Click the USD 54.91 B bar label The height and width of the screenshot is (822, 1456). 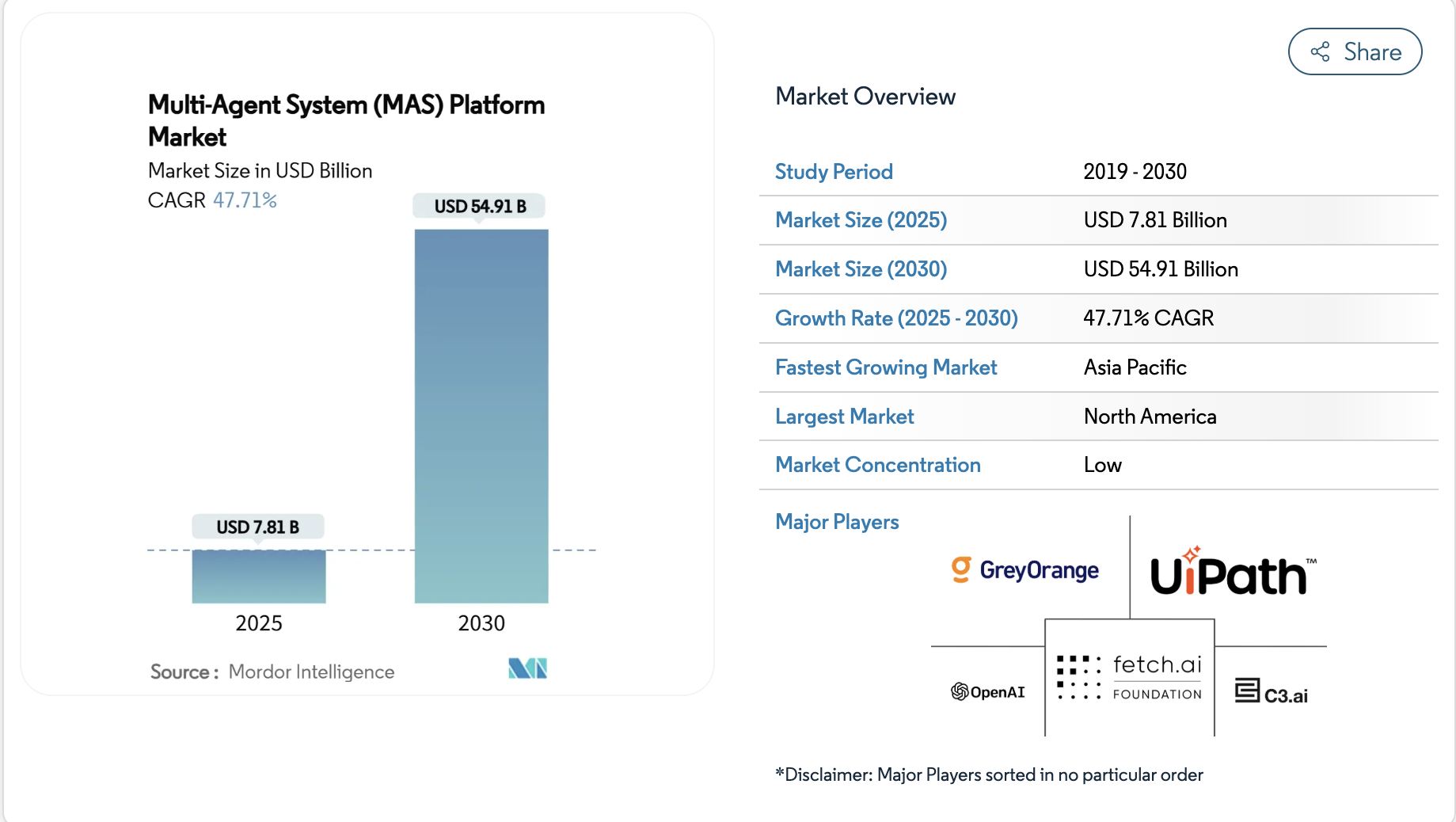point(480,207)
